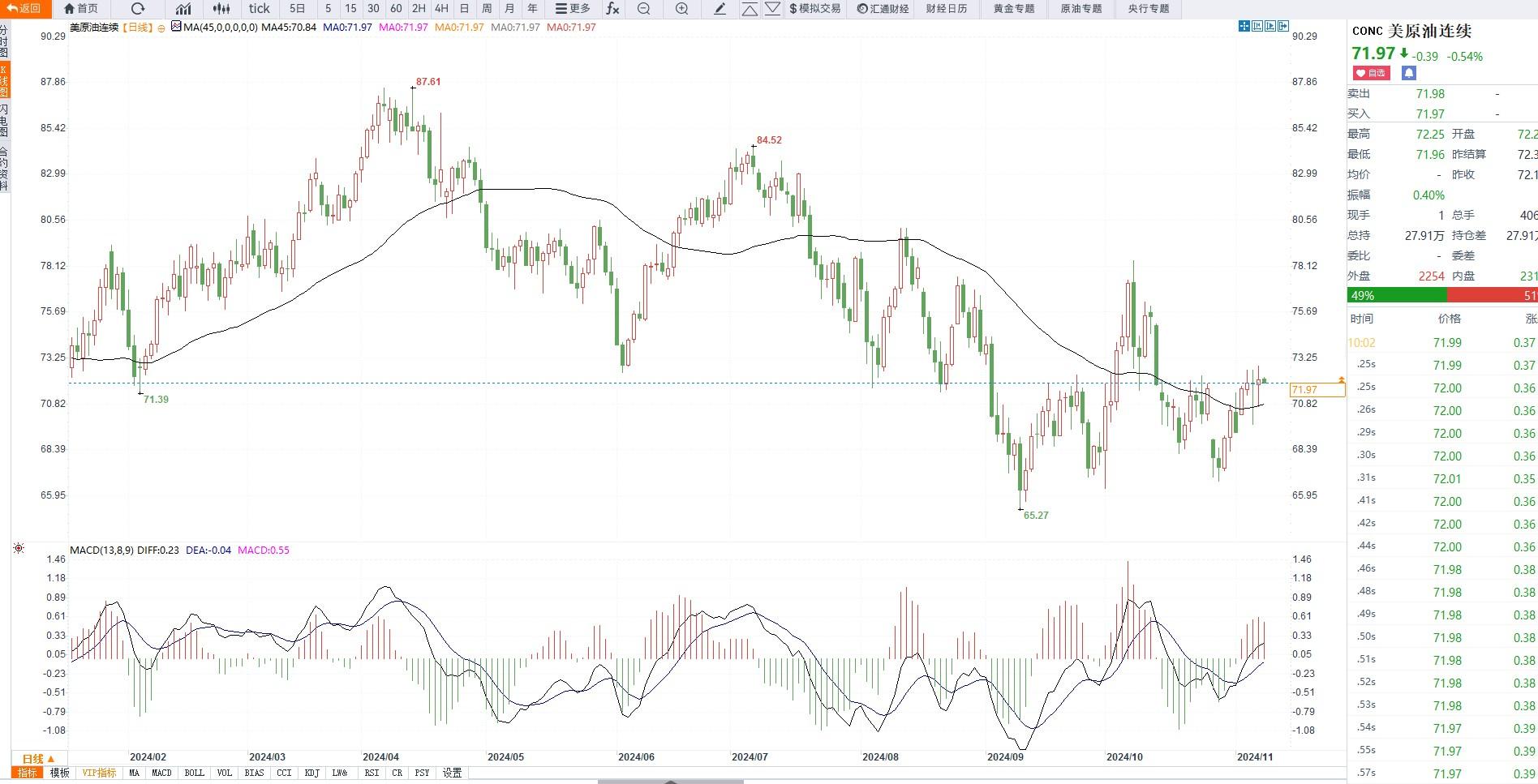Toggle the MACD pane sun settings icon

(x=19, y=549)
